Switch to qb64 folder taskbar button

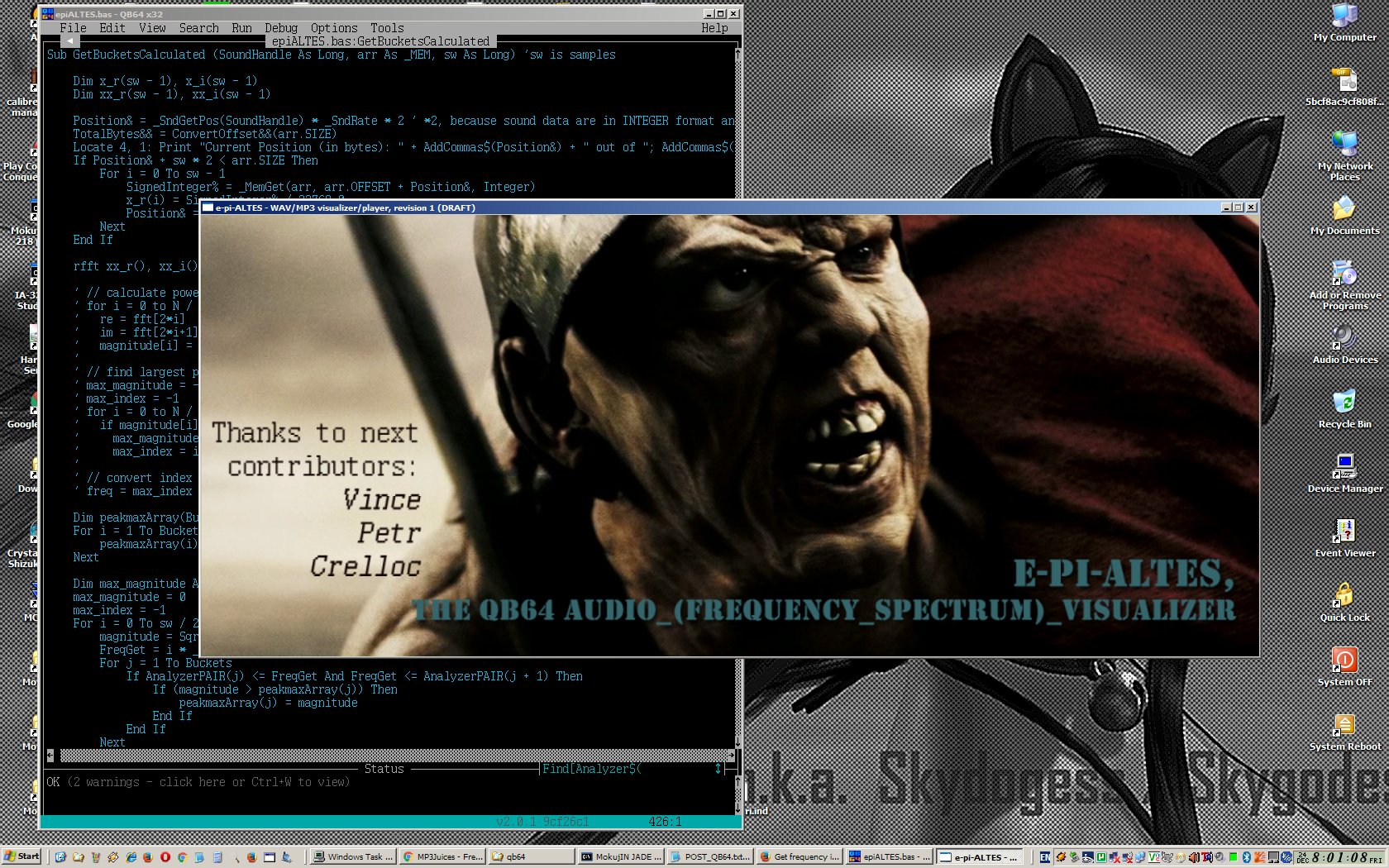tap(532, 857)
